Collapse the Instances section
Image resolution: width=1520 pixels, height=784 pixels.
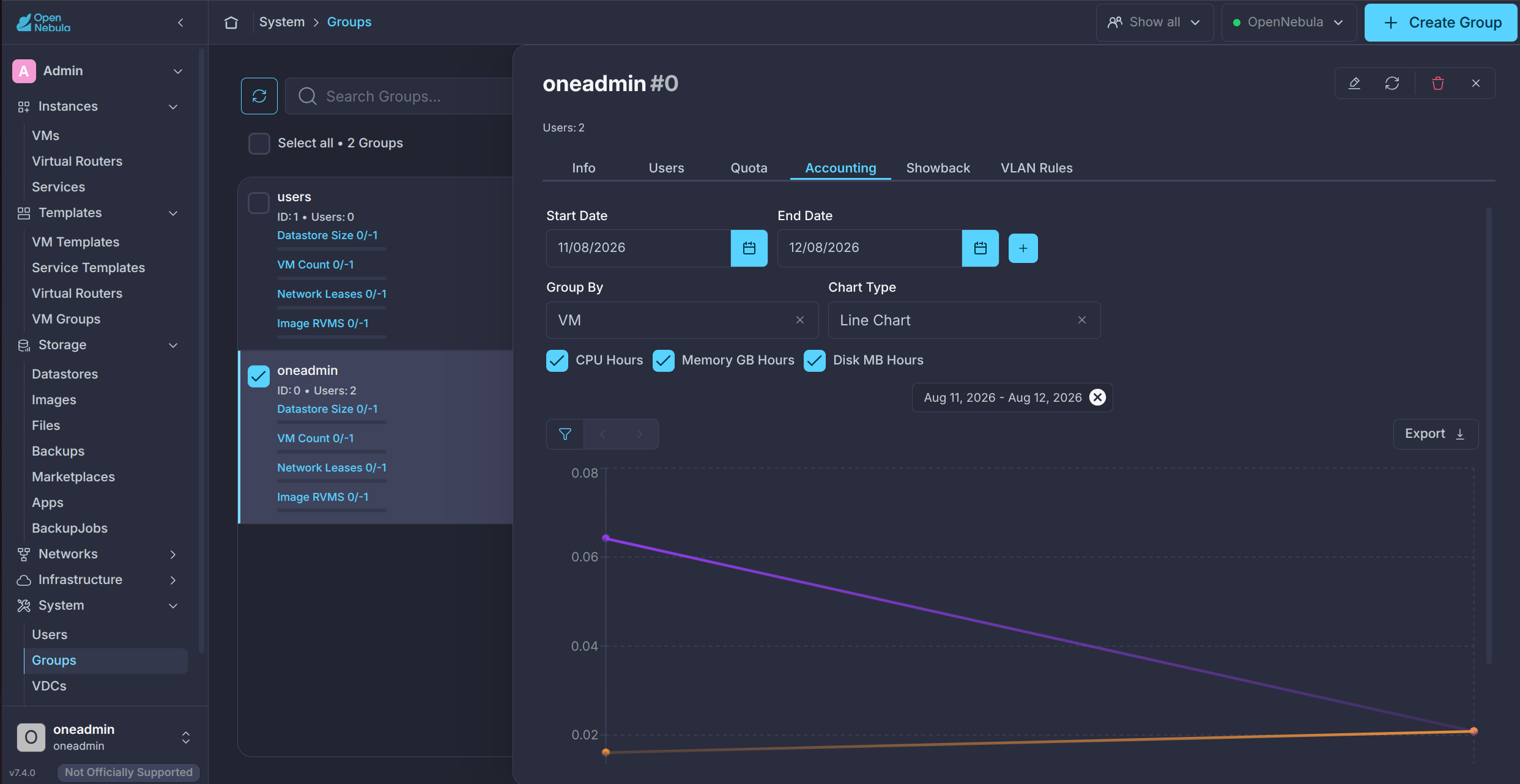173,107
